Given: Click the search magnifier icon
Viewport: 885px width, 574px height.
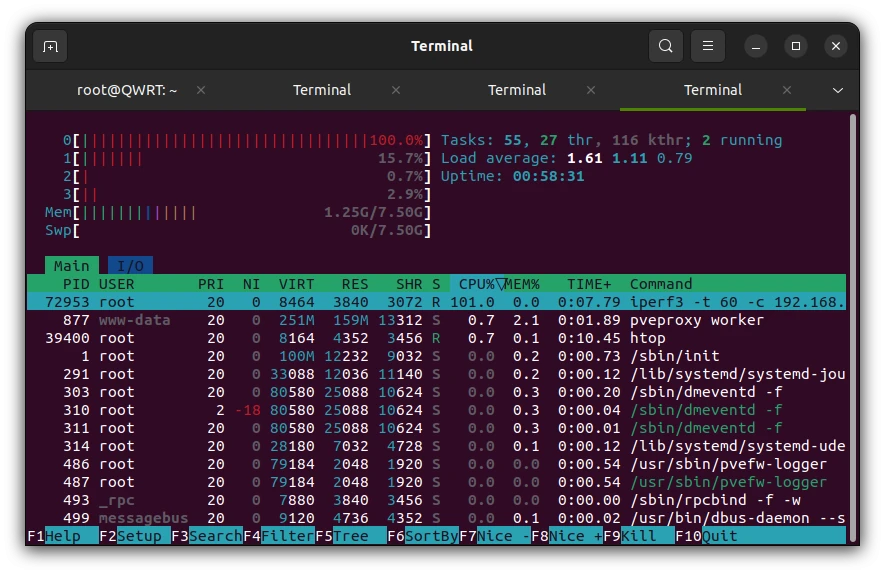Looking at the screenshot, I should pyautogui.click(x=666, y=46).
